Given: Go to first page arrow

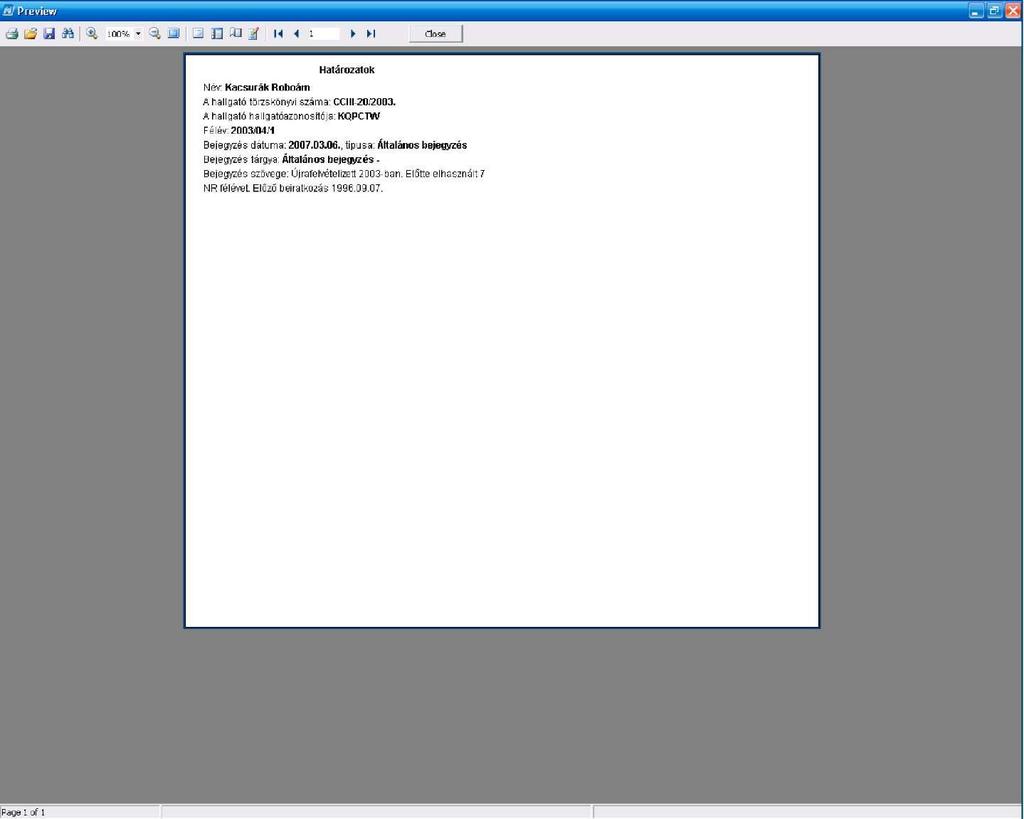Looking at the screenshot, I should (x=278, y=34).
